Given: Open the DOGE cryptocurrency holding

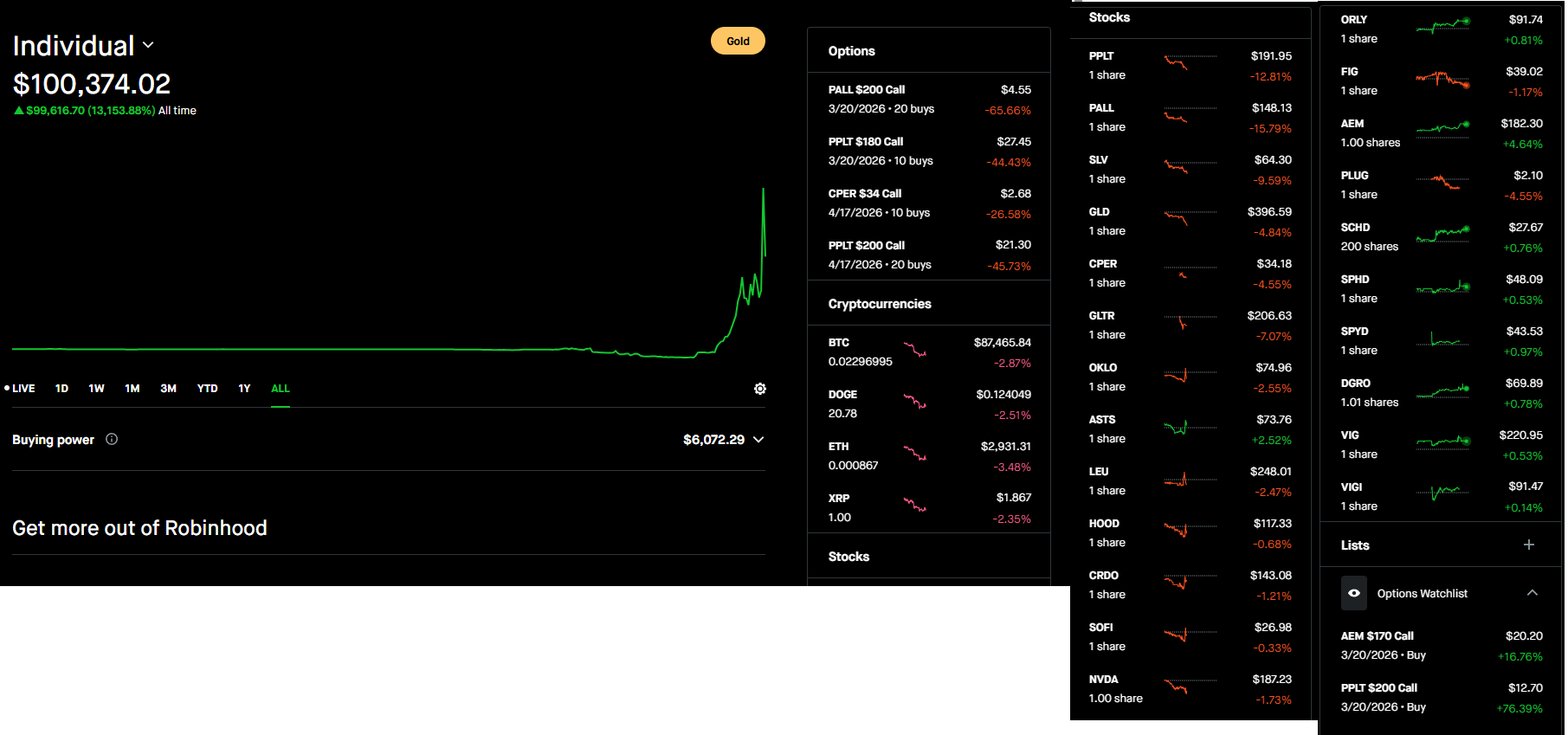Looking at the screenshot, I should [929, 403].
